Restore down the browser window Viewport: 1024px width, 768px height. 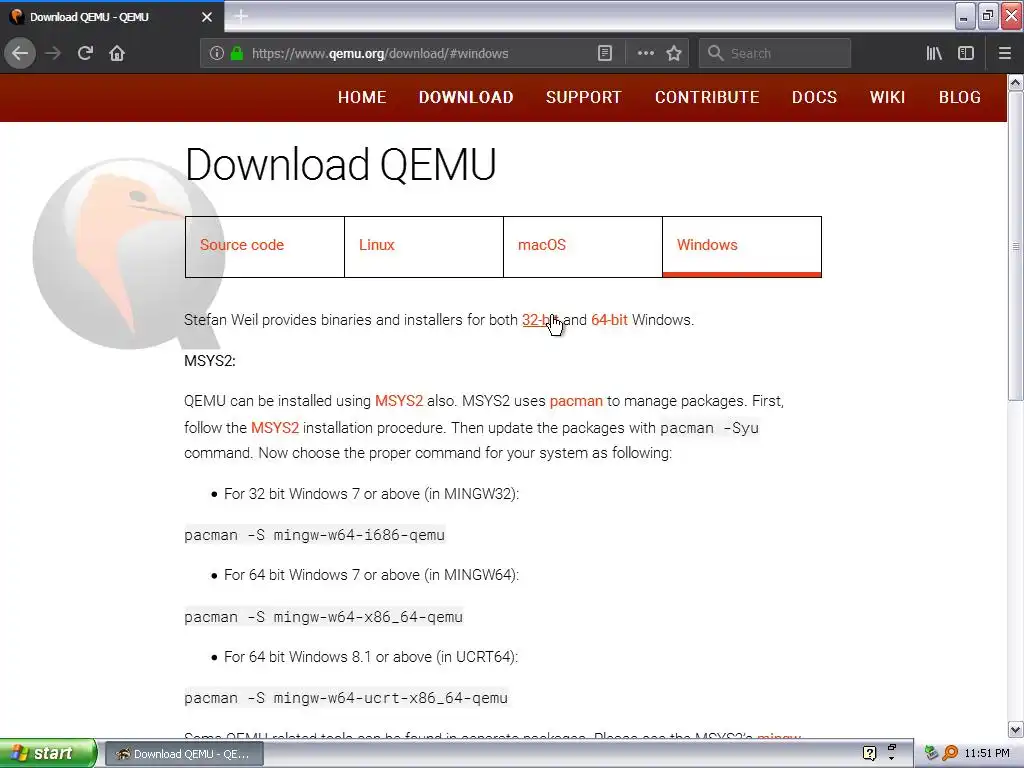[x=988, y=16]
